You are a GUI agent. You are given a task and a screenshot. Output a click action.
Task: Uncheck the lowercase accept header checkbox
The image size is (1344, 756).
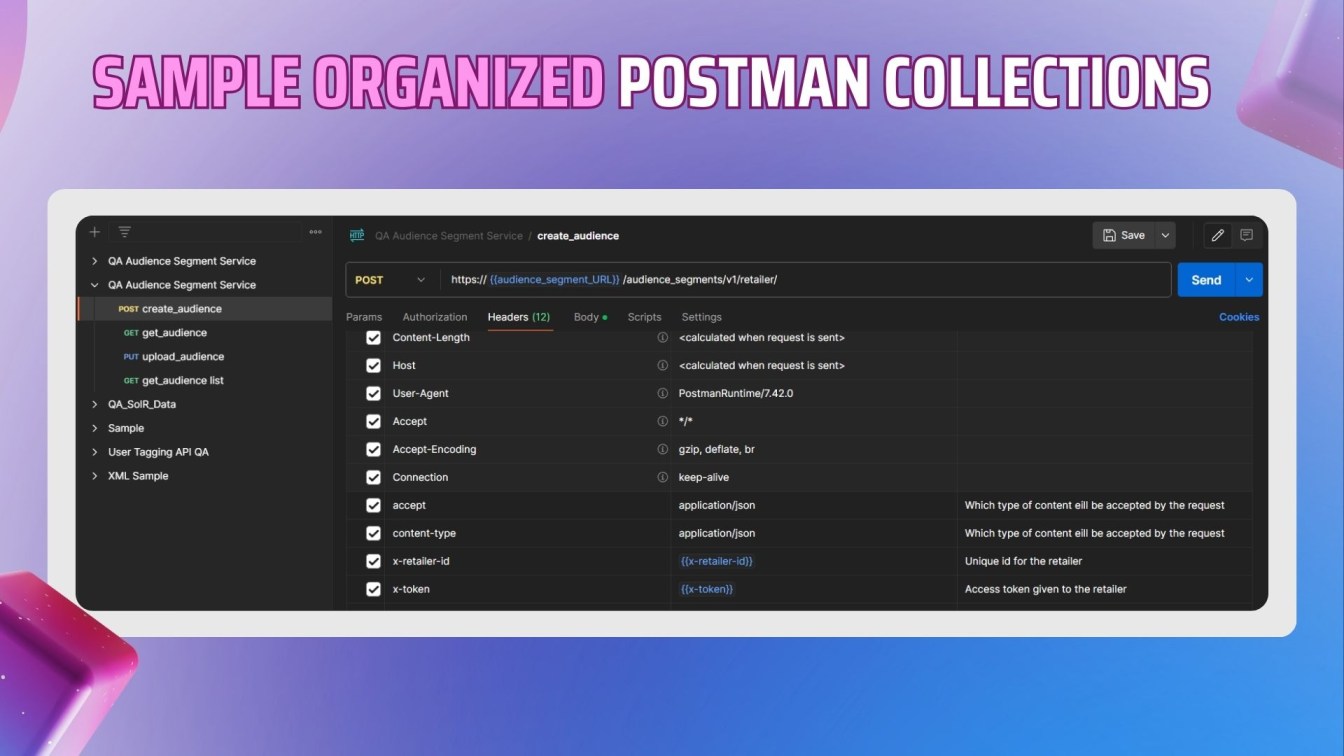click(x=373, y=506)
